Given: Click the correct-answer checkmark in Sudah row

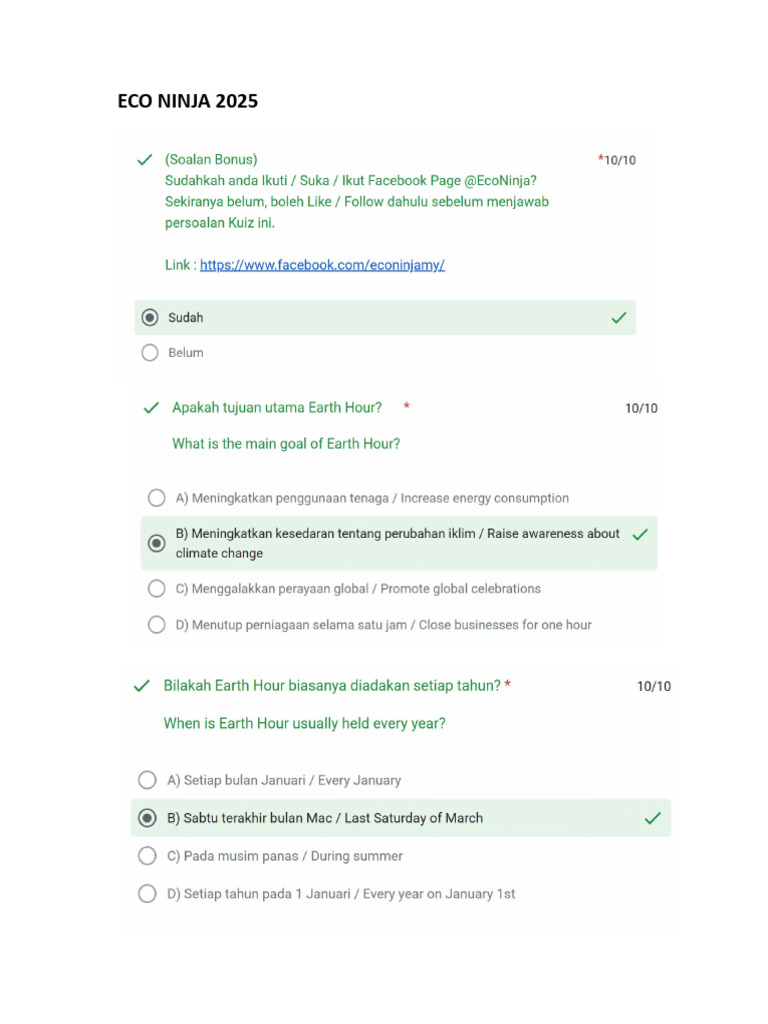Looking at the screenshot, I should pyautogui.click(x=618, y=318).
